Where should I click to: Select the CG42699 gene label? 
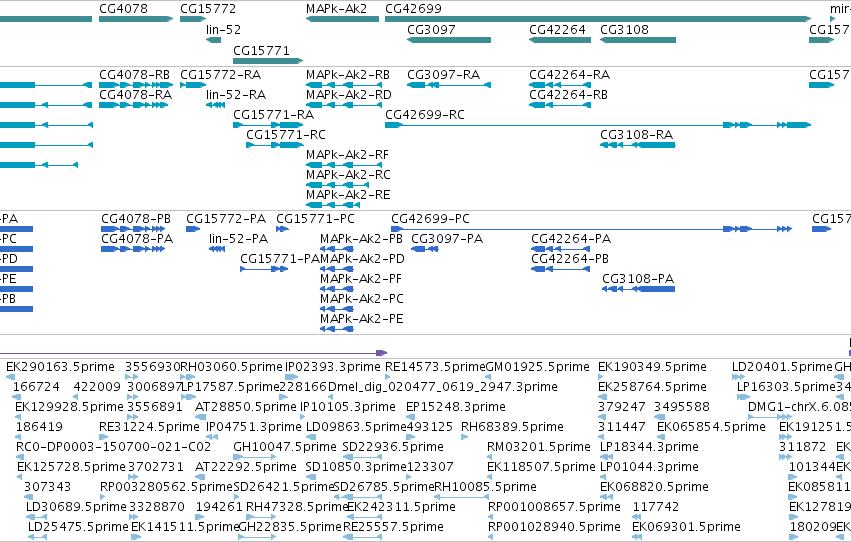(x=413, y=9)
